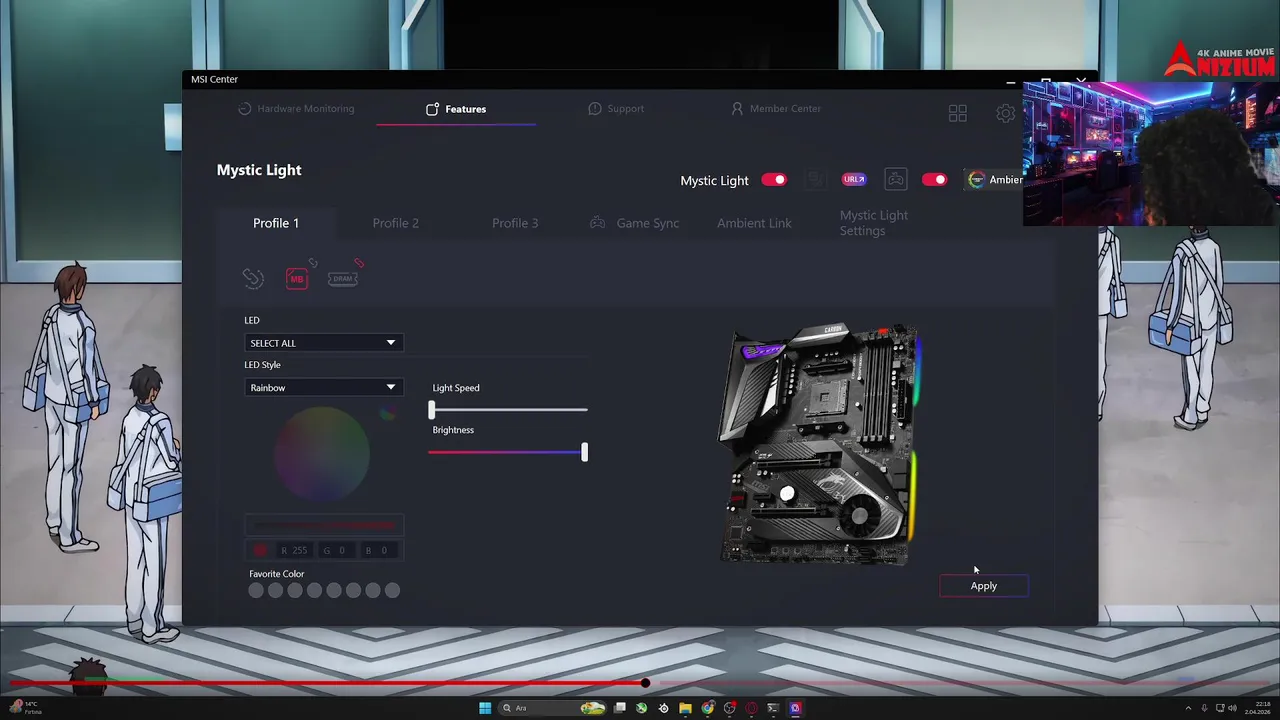The height and width of the screenshot is (720, 1280).
Task: Select the Profile 2 tab
Action: (x=396, y=223)
